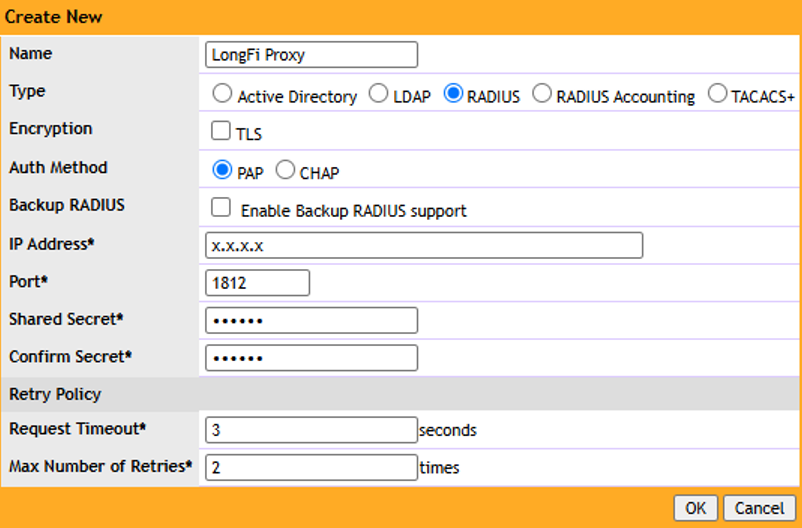
Task: Click the Request Timeout seconds field
Action: tap(311, 430)
